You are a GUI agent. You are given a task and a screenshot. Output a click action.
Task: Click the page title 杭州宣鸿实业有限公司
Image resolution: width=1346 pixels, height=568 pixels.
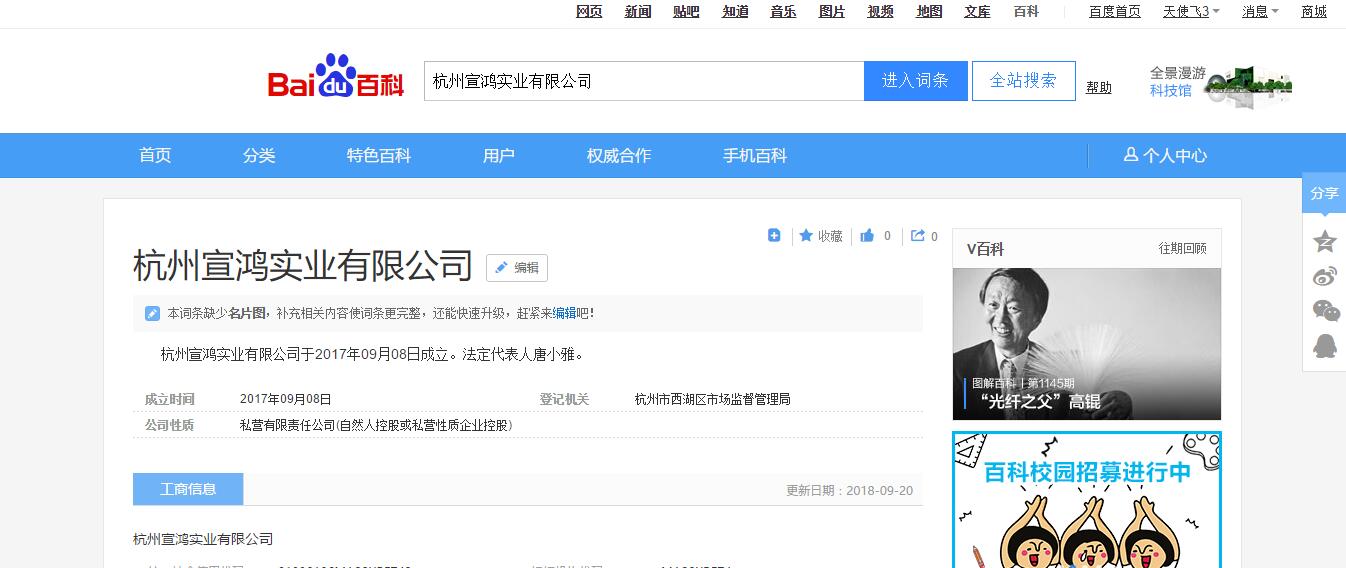(303, 266)
